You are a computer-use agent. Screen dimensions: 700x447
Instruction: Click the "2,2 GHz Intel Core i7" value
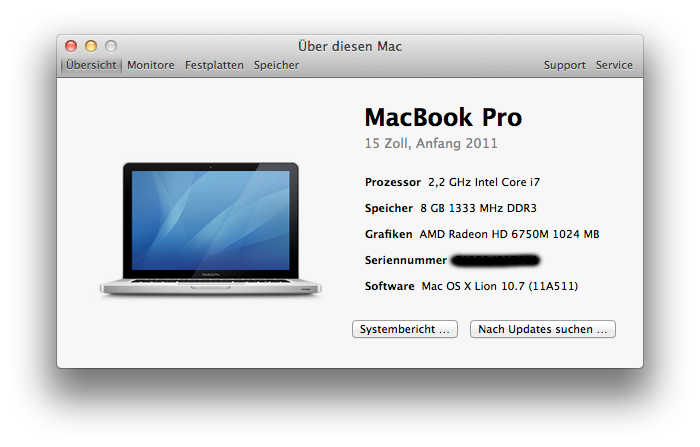pos(484,182)
